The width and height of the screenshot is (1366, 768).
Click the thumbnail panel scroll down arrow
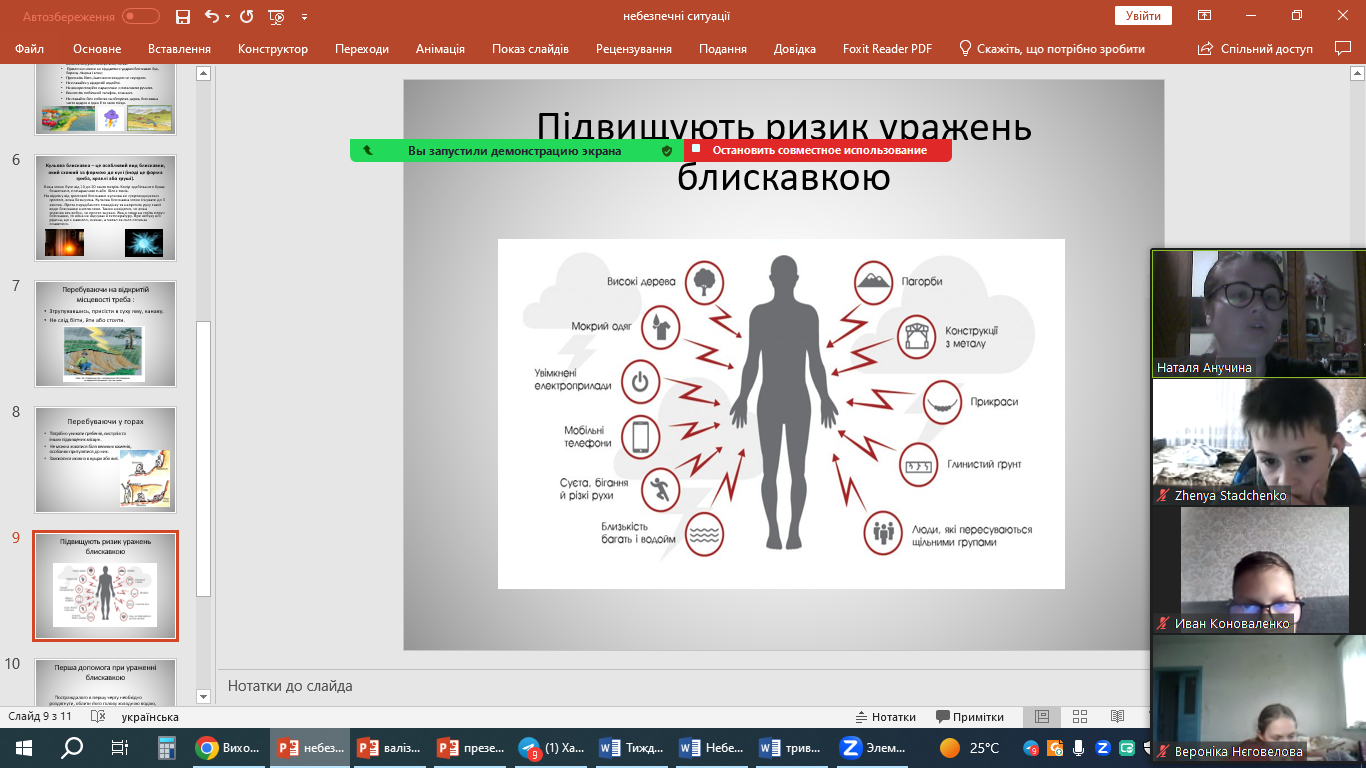(204, 696)
